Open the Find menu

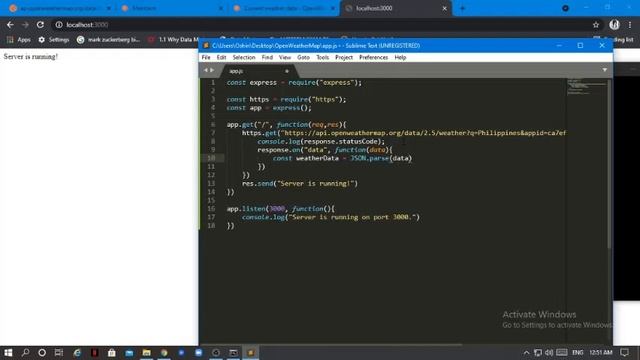[x=267, y=58]
